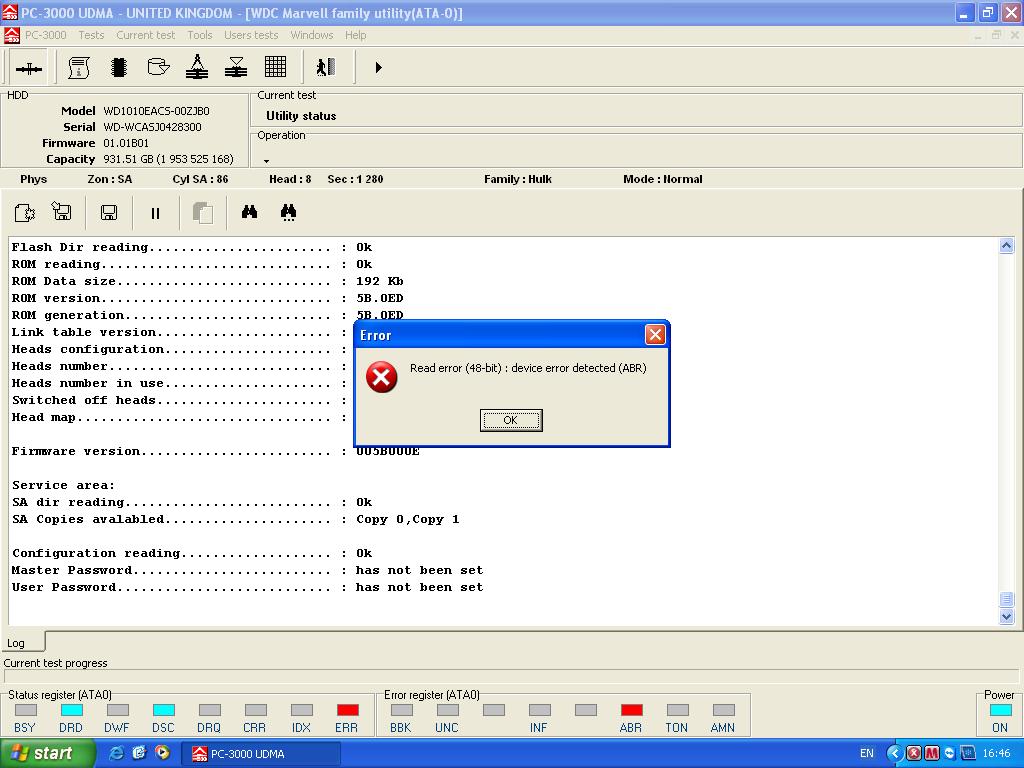Click the red ERR status indicator
The height and width of the screenshot is (768, 1024).
[x=347, y=710]
